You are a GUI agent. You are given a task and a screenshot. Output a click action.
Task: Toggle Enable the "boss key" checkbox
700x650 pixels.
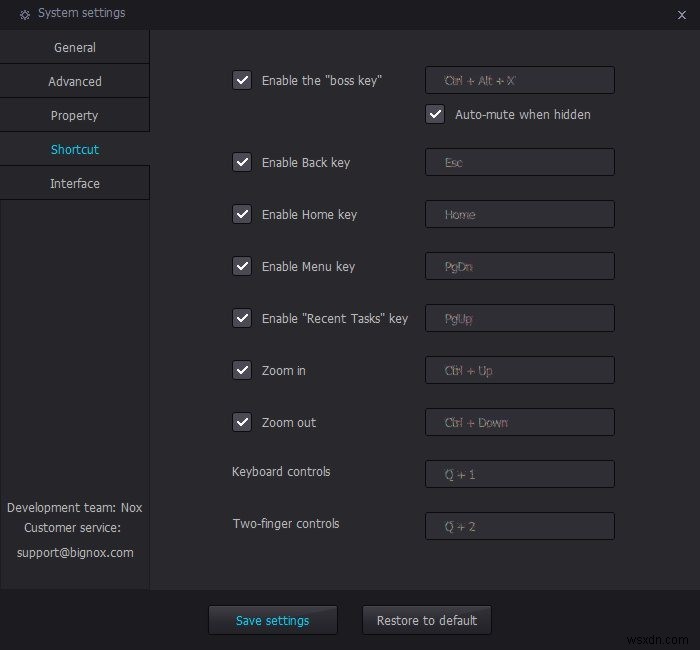pyautogui.click(x=242, y=80)
